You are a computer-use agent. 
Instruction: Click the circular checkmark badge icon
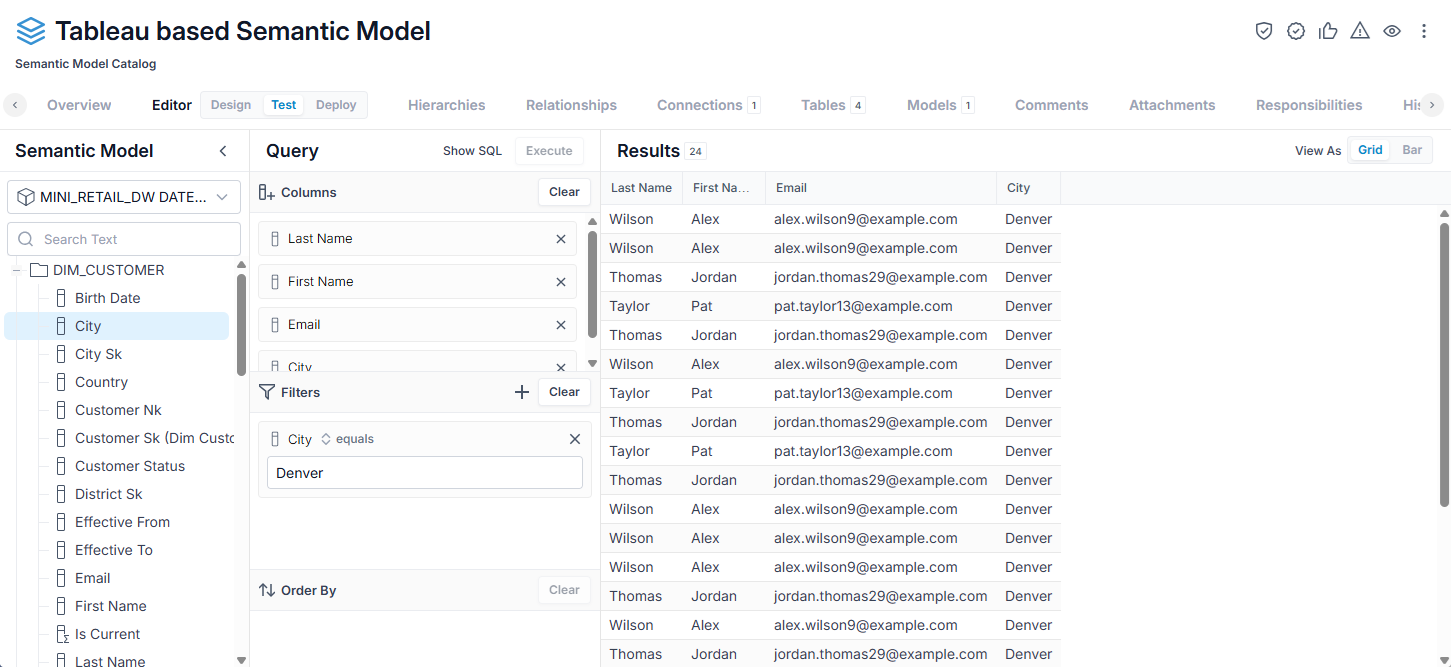(1296, 31)
